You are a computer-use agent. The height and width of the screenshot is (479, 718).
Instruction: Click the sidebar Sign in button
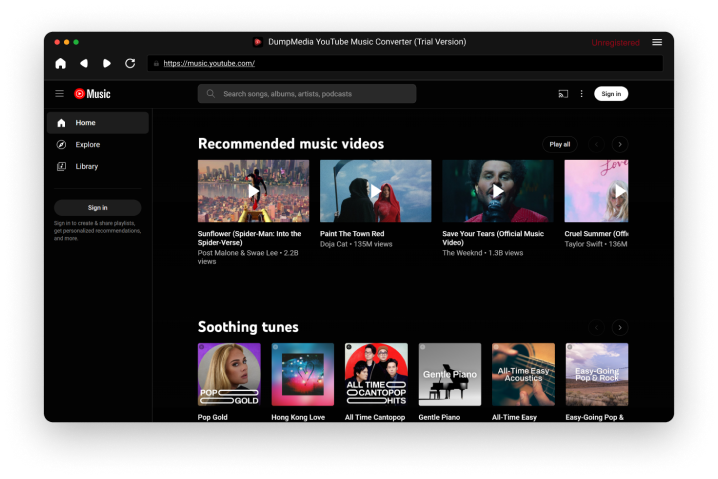click(x=98, y=207)
